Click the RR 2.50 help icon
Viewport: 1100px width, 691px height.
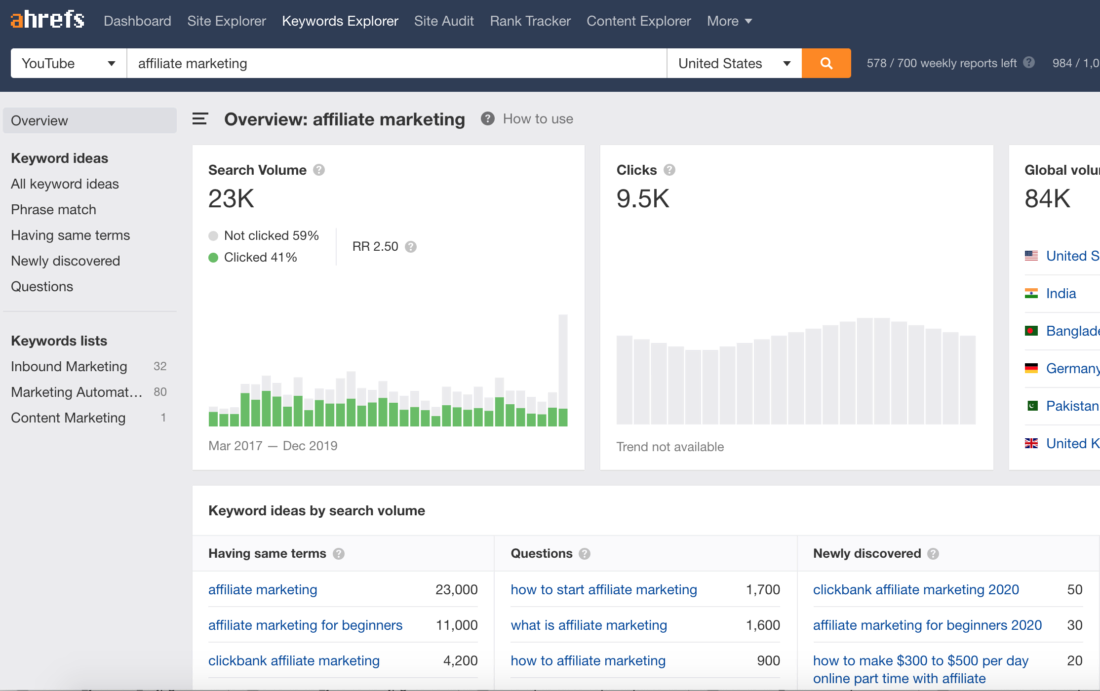click(411, 247)
